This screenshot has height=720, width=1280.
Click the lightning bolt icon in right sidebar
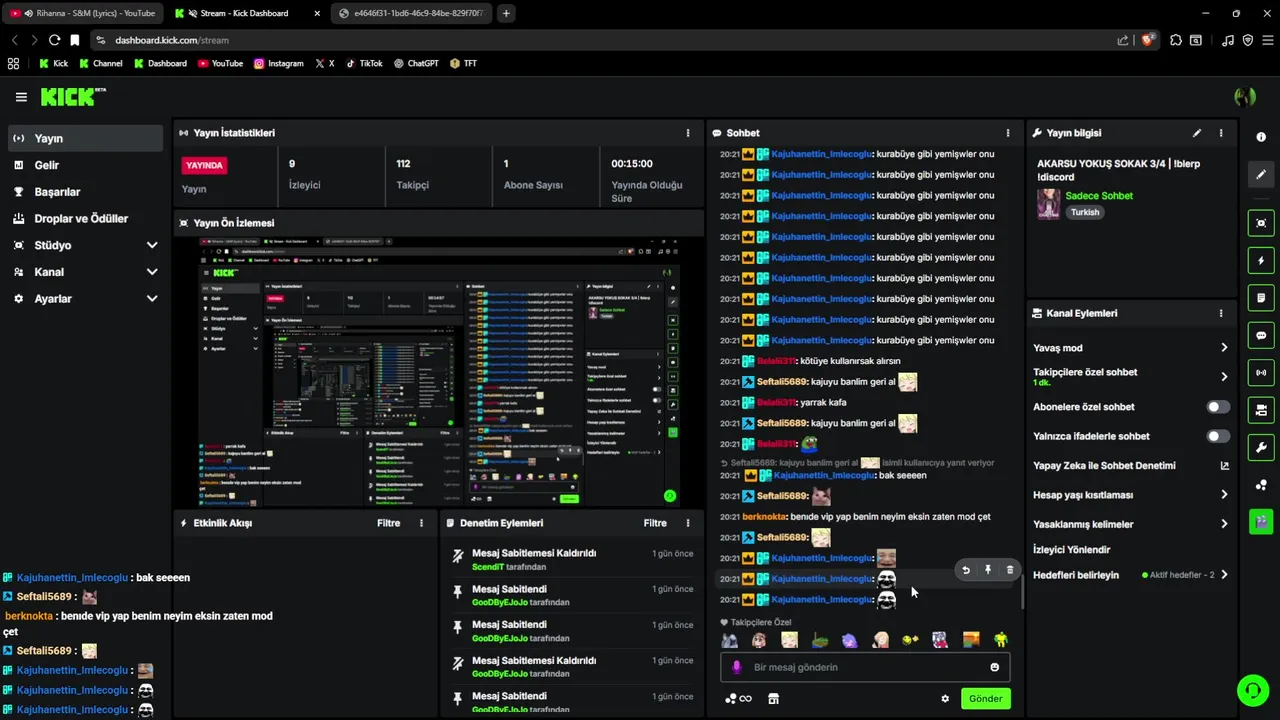1261,261
